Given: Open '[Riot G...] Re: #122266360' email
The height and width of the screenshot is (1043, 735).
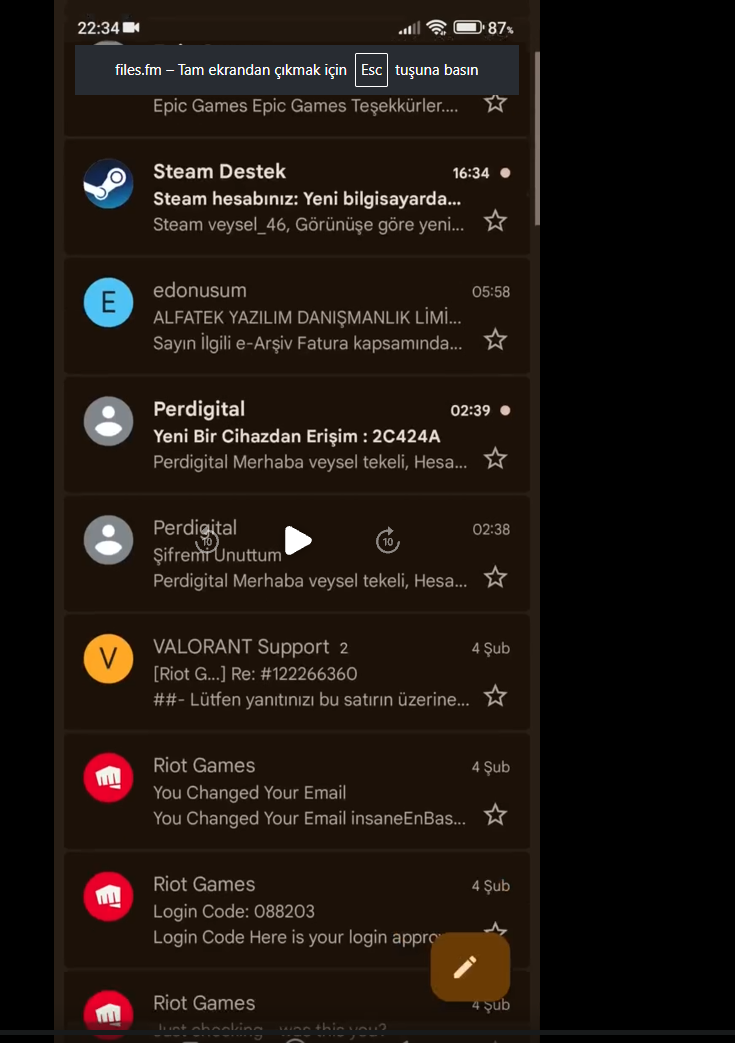Looking at the screenshot, I should tap(255, 674).
